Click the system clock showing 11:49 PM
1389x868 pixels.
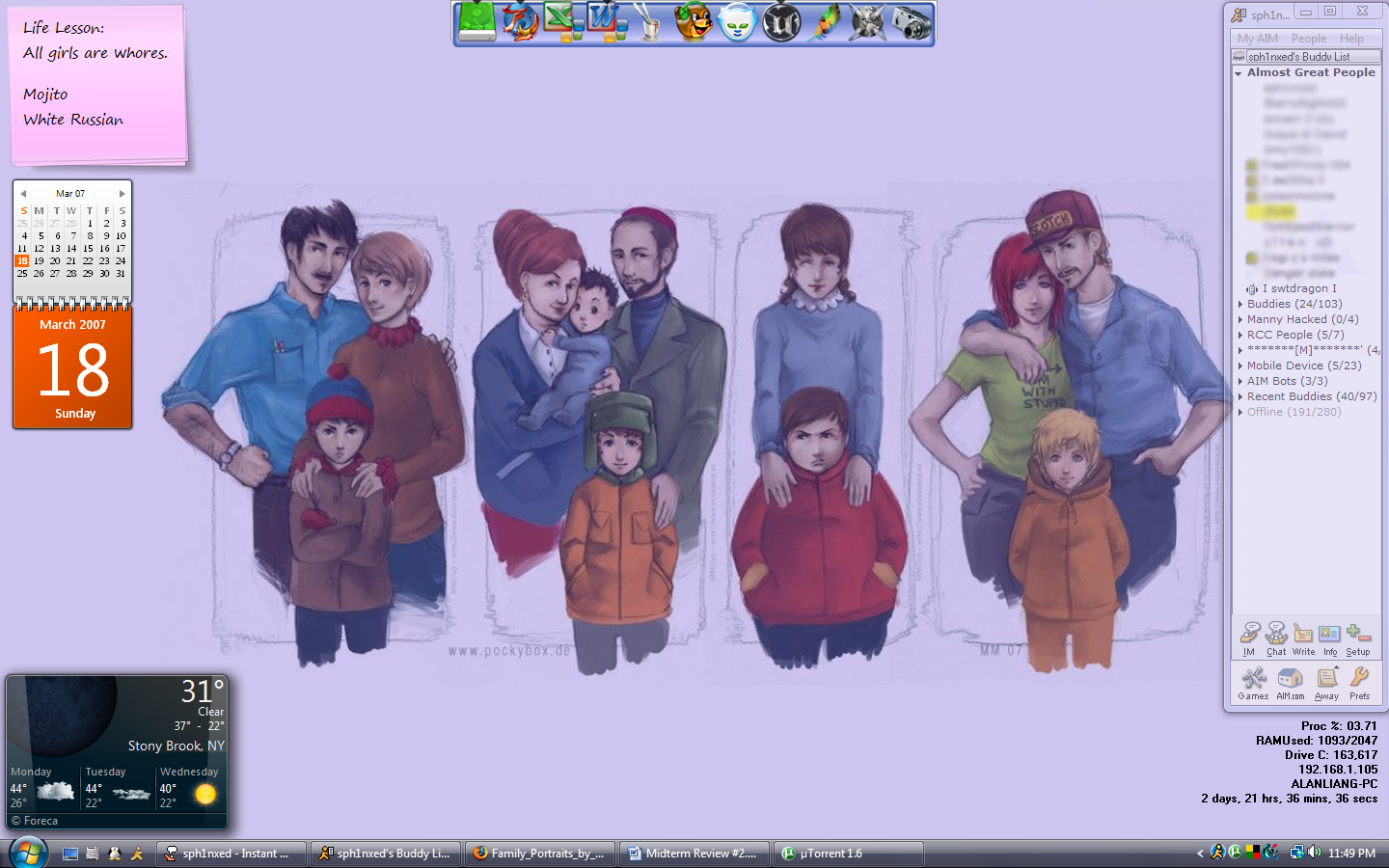1351,854
